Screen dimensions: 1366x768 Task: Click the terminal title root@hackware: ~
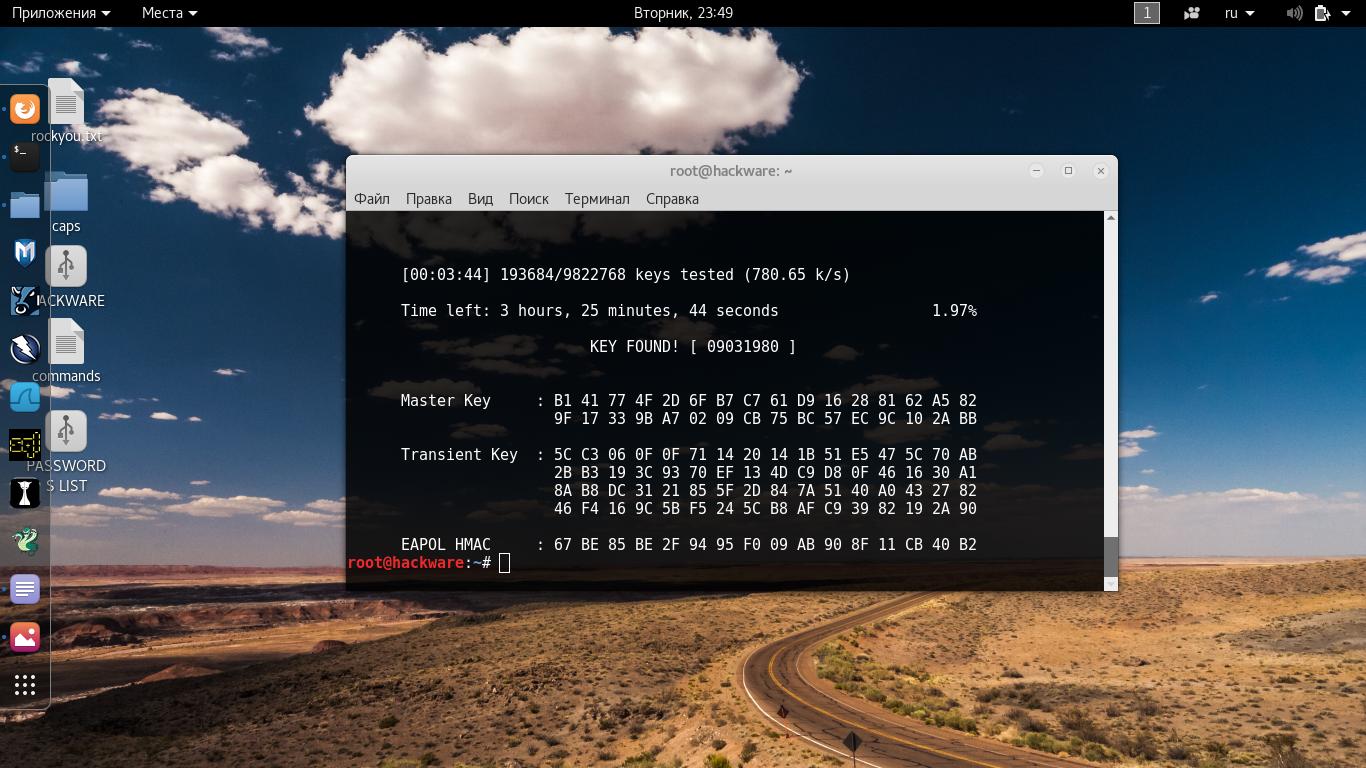tap(731, 171)
